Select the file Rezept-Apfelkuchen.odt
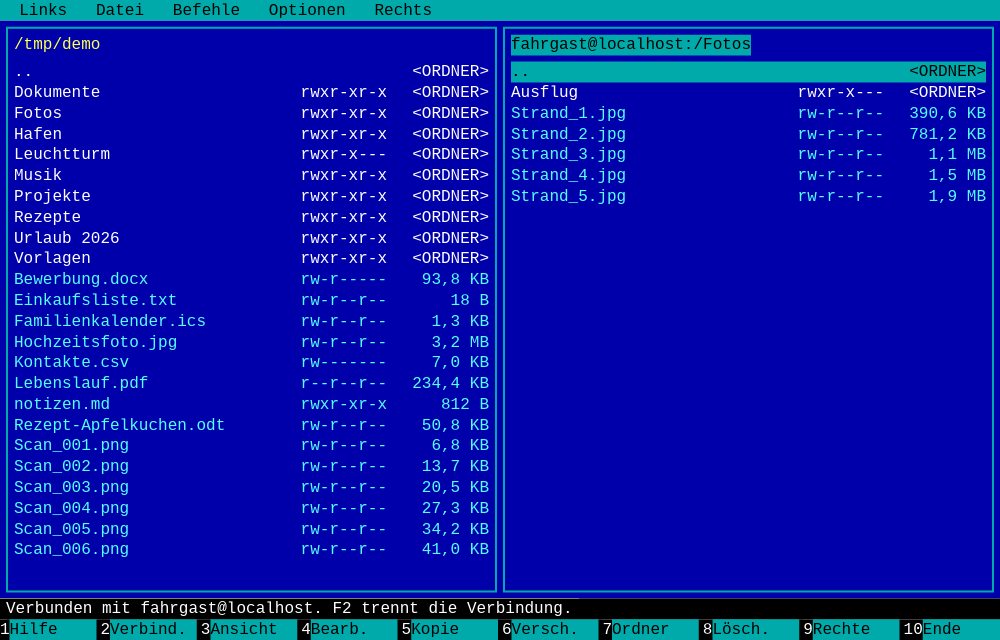 [251, 425]
